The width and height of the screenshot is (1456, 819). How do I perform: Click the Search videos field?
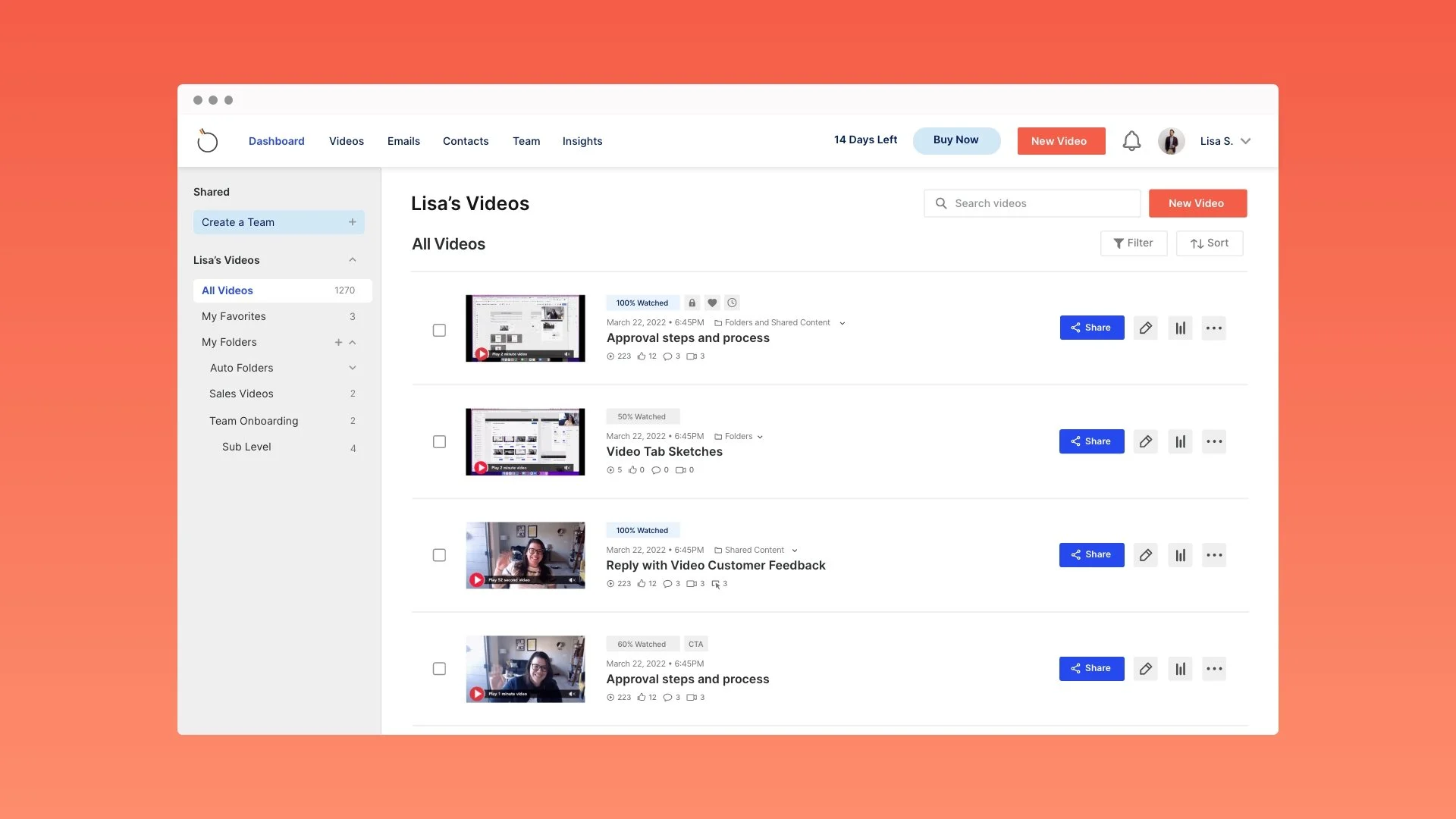[1032, 203]
